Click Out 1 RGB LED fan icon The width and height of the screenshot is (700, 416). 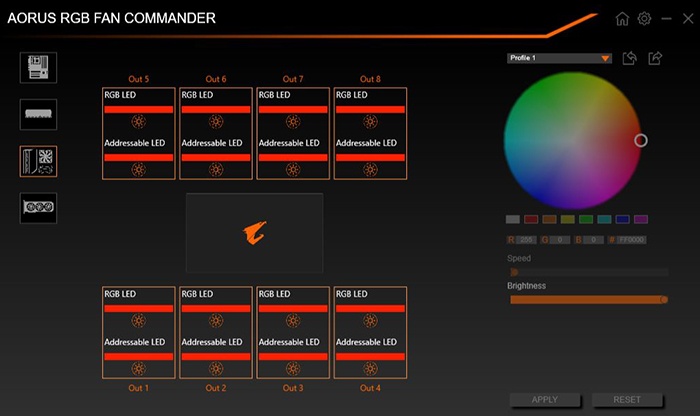click(138, 320)
